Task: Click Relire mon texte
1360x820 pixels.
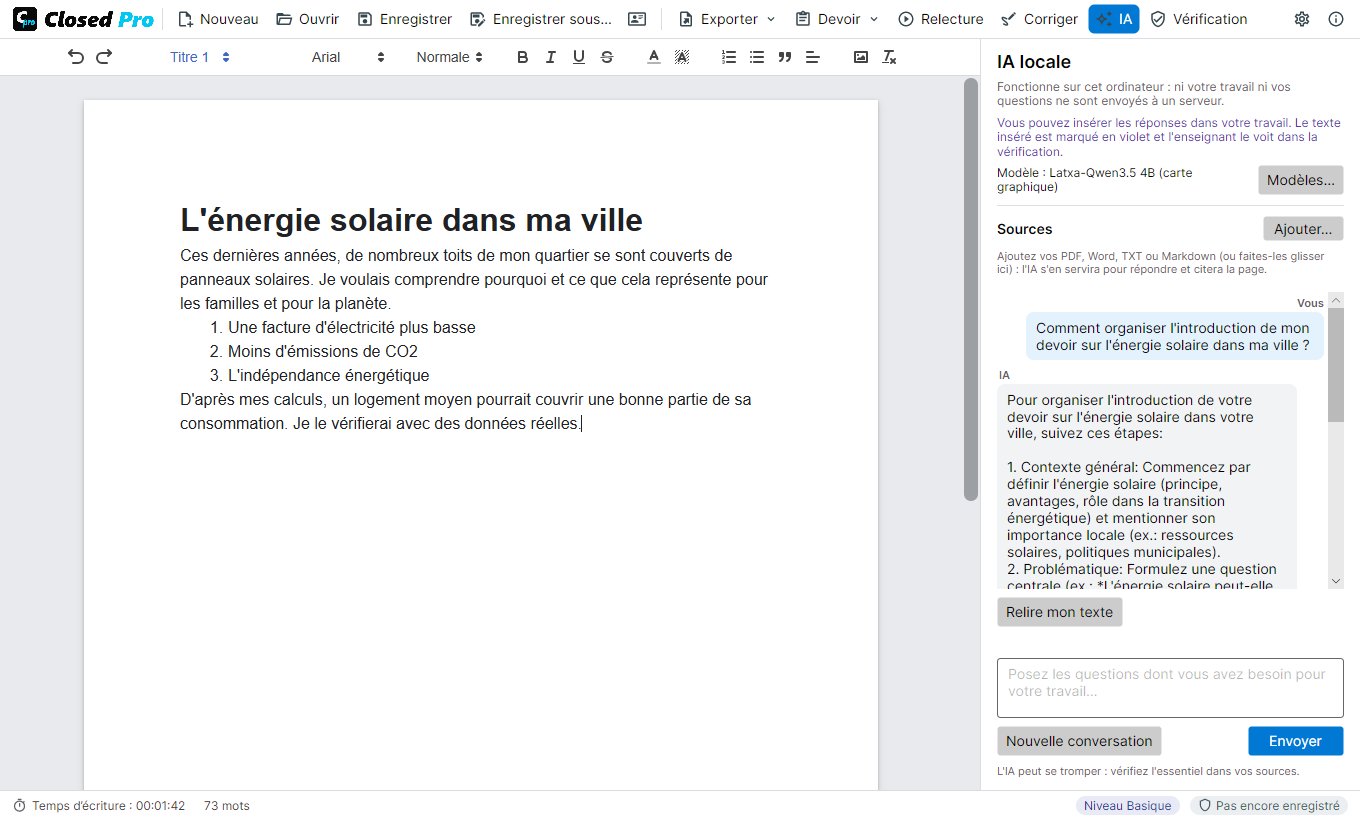Action: 1059,612
